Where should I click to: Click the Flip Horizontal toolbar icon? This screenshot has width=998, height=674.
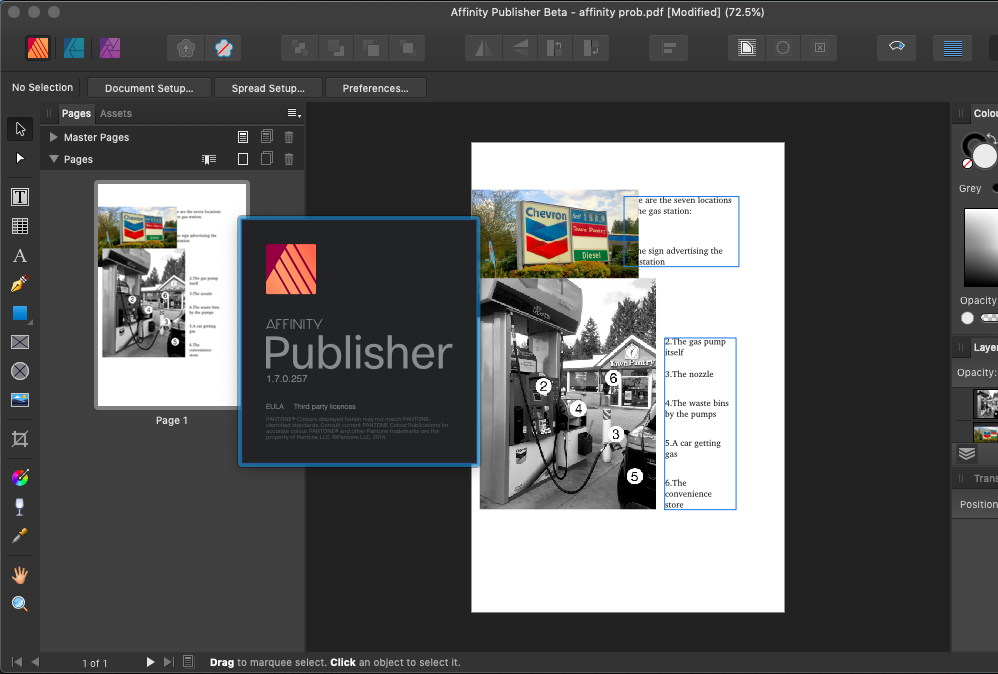(x=483, y=48)
